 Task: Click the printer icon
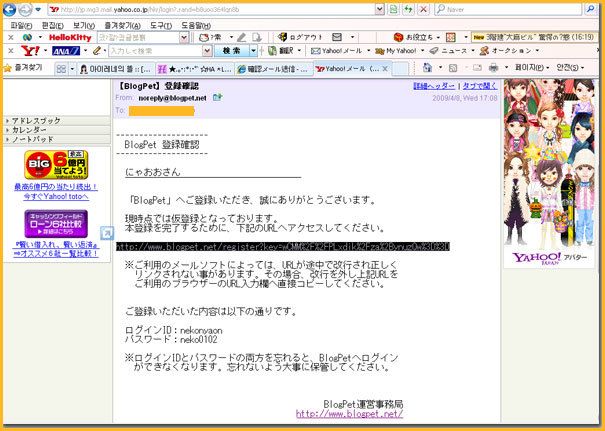point(493,68)
